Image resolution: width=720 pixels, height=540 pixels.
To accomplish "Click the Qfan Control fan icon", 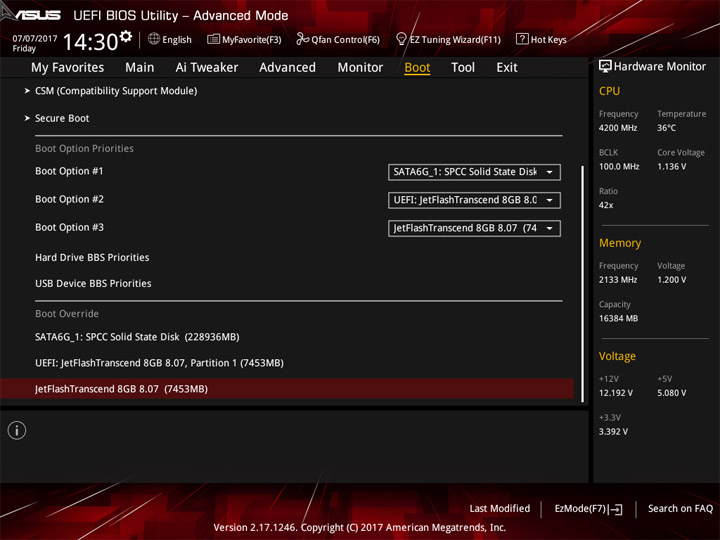I will pyautogui.click(x=302, y=39).
